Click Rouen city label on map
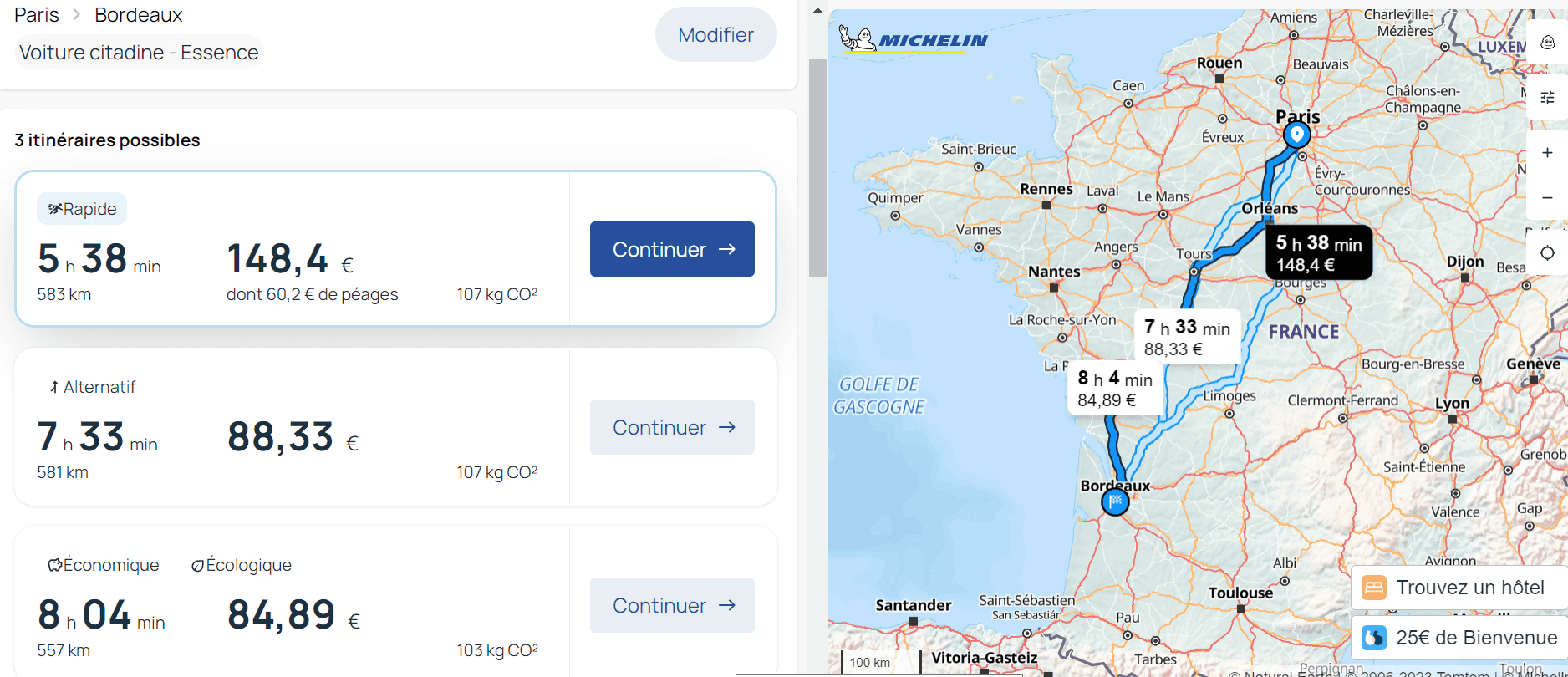Screen dimensions: 1568x677 tap(1219, 63)
